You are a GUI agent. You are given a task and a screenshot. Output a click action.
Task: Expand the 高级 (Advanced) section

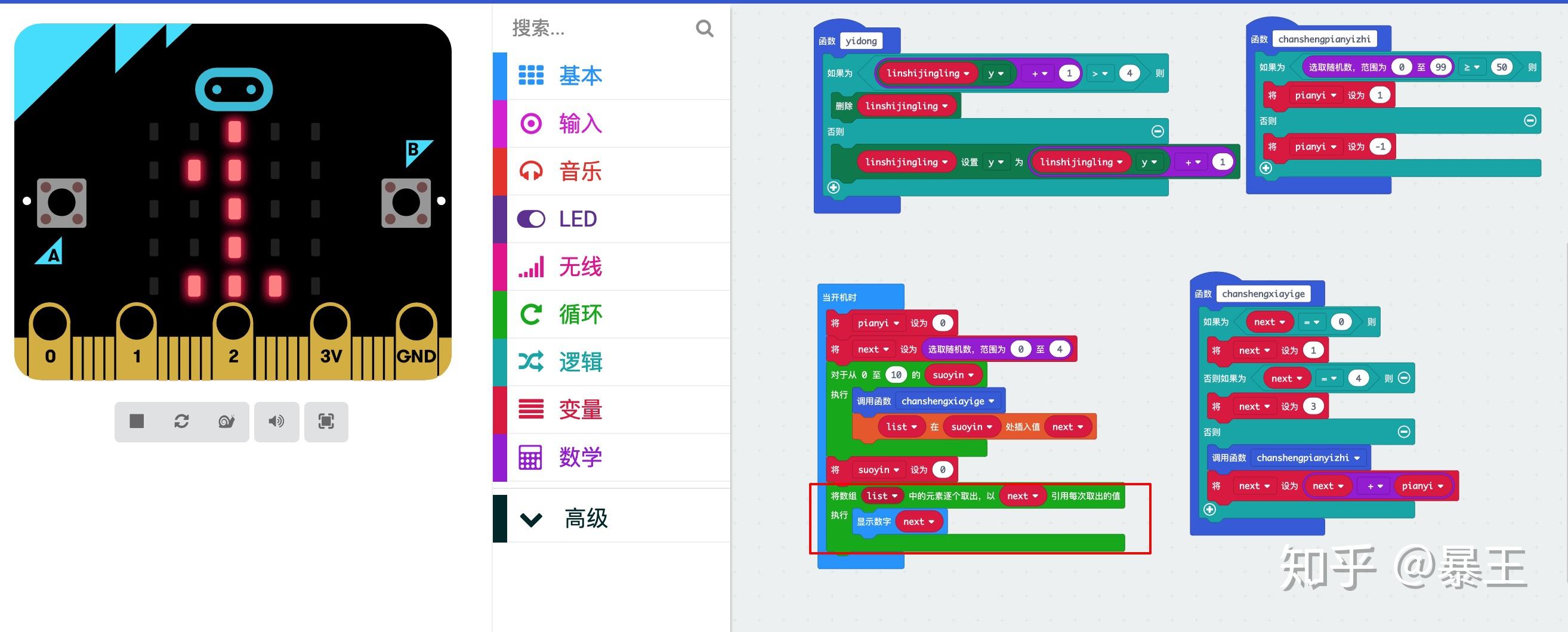[x=584, y=518]
